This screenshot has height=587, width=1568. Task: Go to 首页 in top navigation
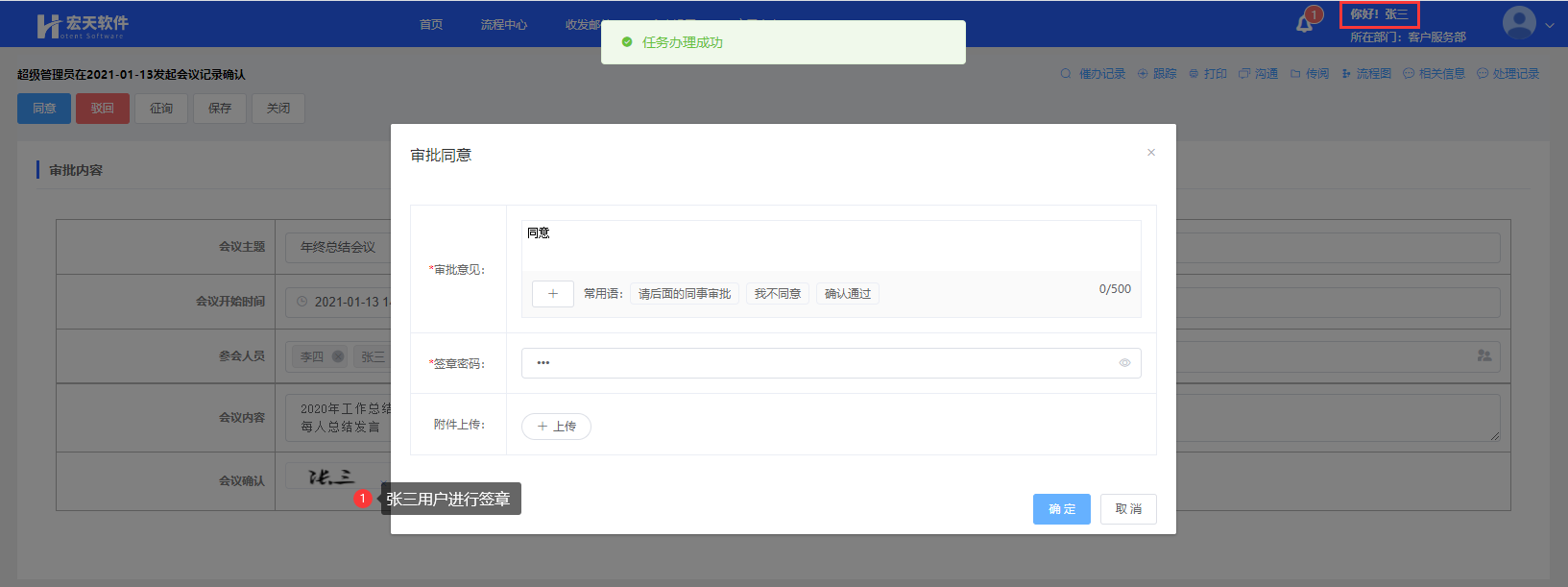pyautogui.click(x=431, y=25)
